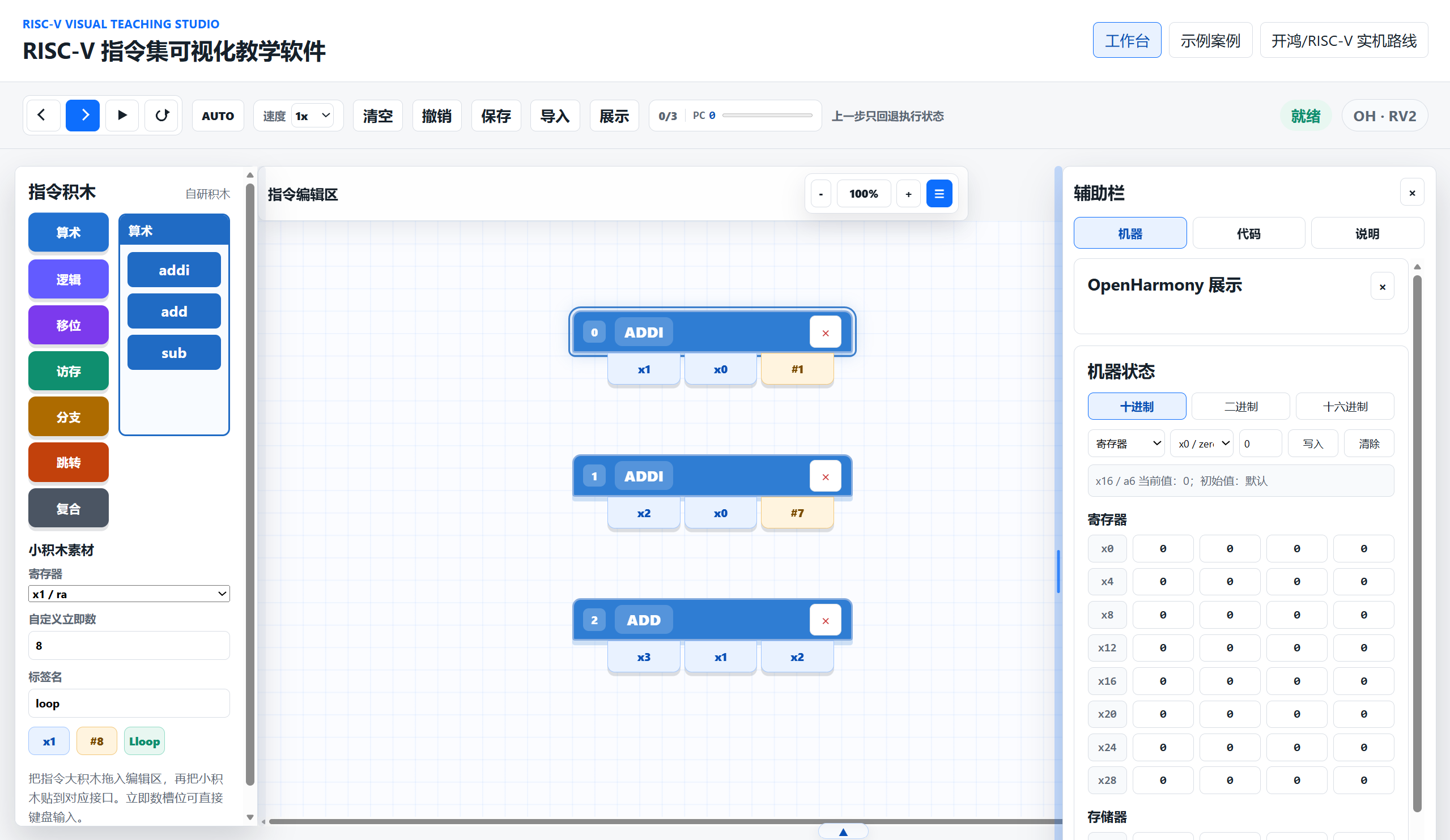Select 十进制 decimal display mode
The width and height of the screenshot is (1450, 840).
coord(1137,406)
